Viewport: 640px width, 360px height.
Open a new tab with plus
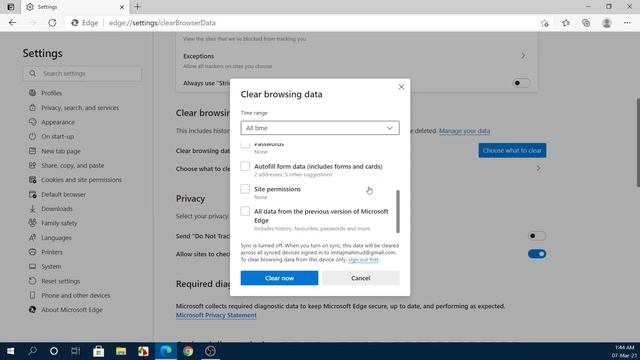[138, 7]
